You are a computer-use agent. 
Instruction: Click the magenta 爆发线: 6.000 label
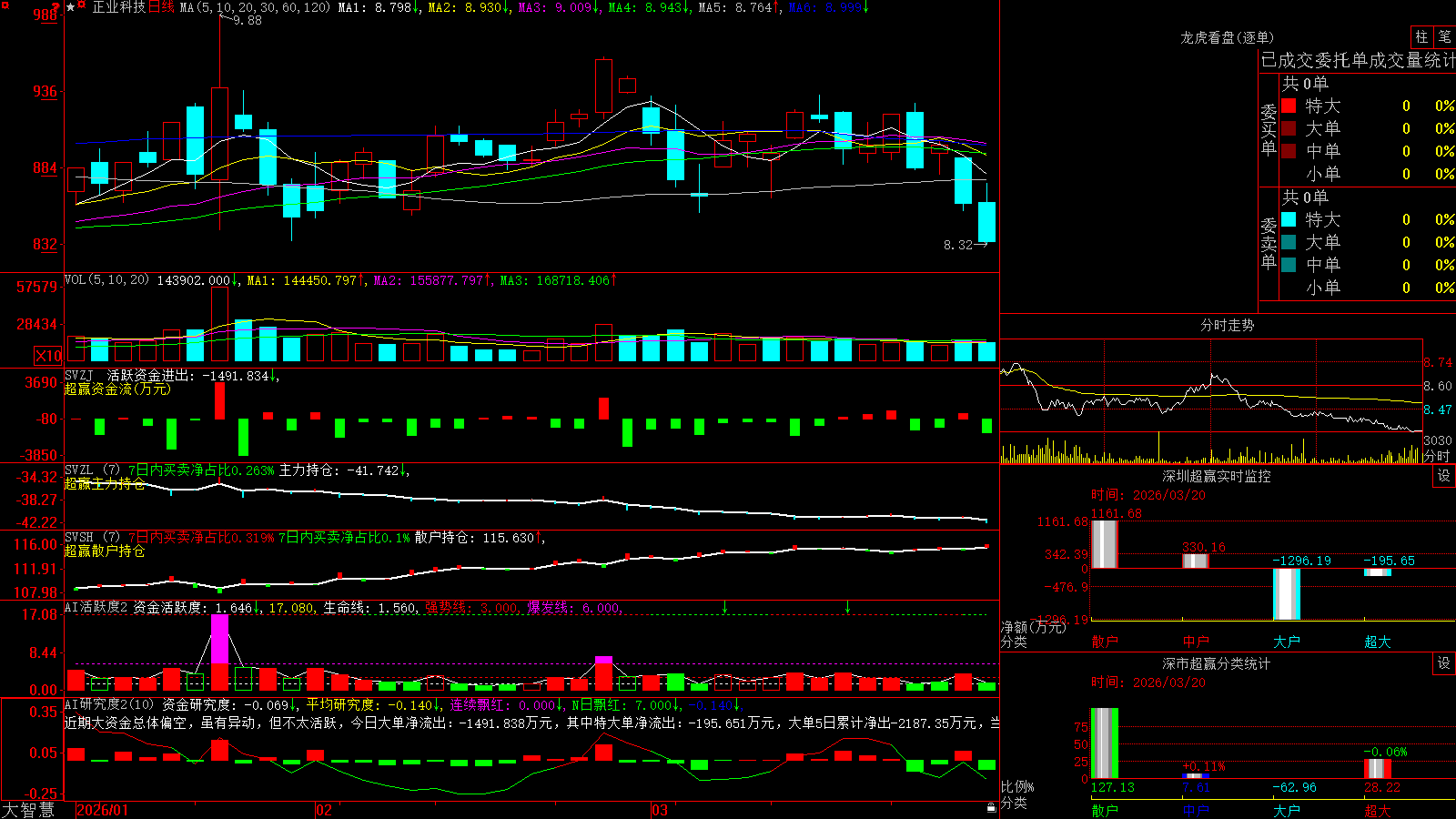[x=575, y=608]
